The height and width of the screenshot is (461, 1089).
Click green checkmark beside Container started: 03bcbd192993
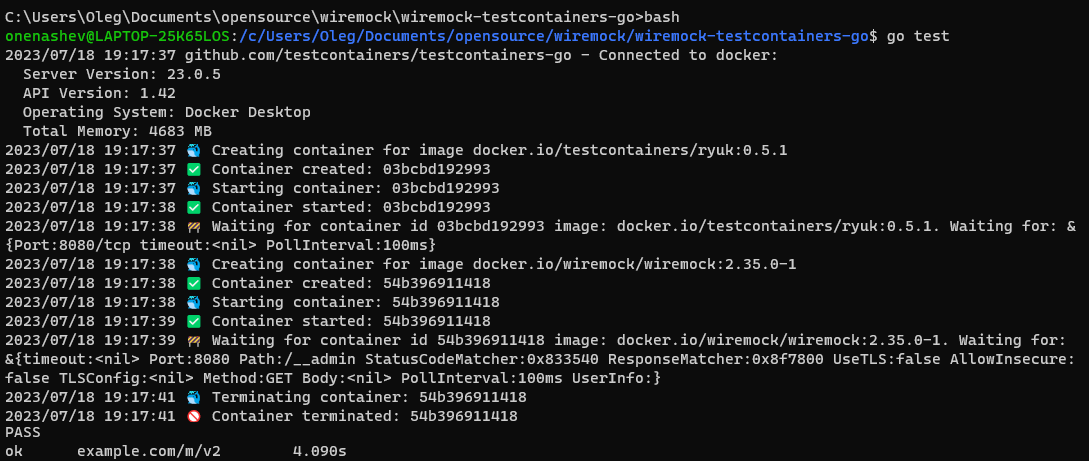click(194, 208)
